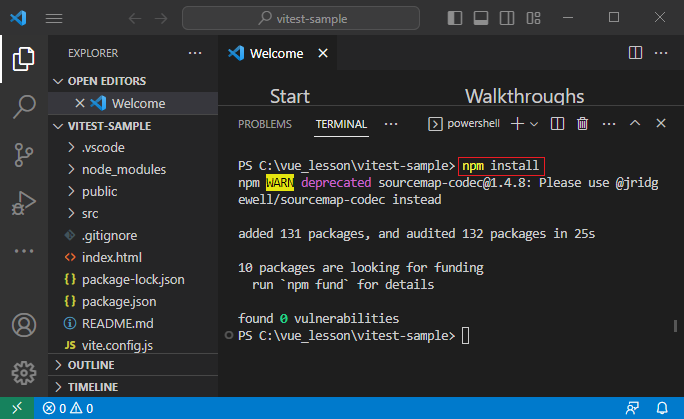Open remote window indicator in status bar
684x419 pixels.
click(17, 409)
